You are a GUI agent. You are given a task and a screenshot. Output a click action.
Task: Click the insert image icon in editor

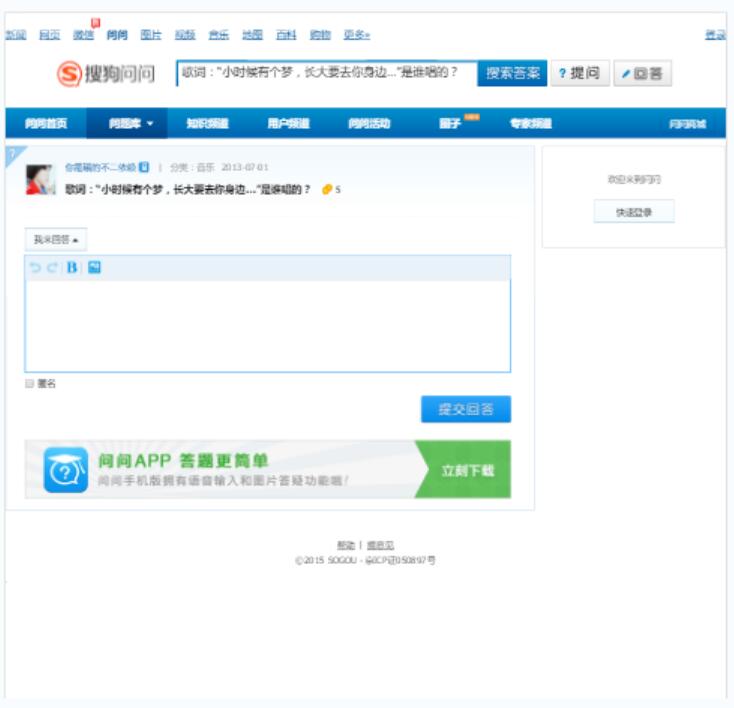(x=94, y=267)
